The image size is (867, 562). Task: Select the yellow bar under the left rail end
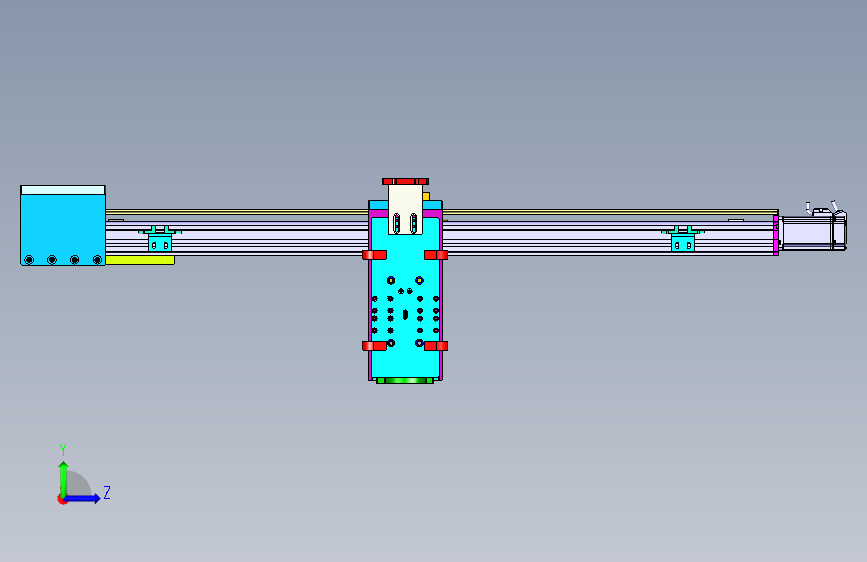[x=140, y=260]
